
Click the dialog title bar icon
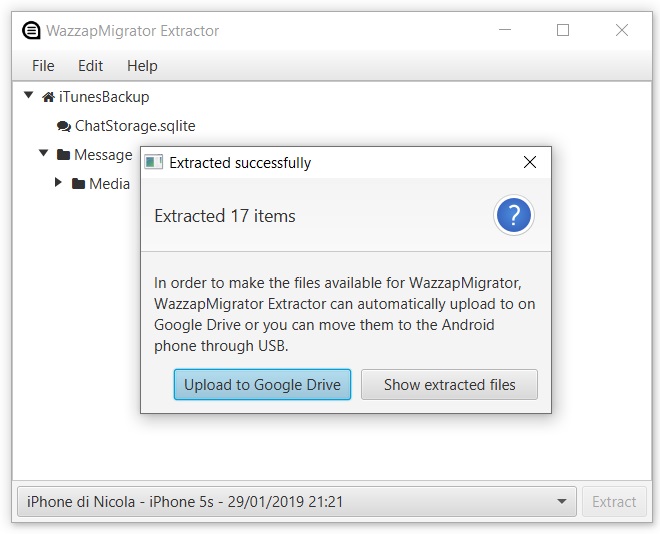153,162
